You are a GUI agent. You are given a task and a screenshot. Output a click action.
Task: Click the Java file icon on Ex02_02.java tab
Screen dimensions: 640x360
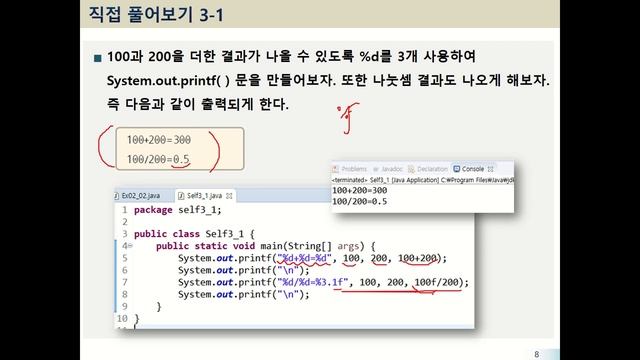[117, 196]
